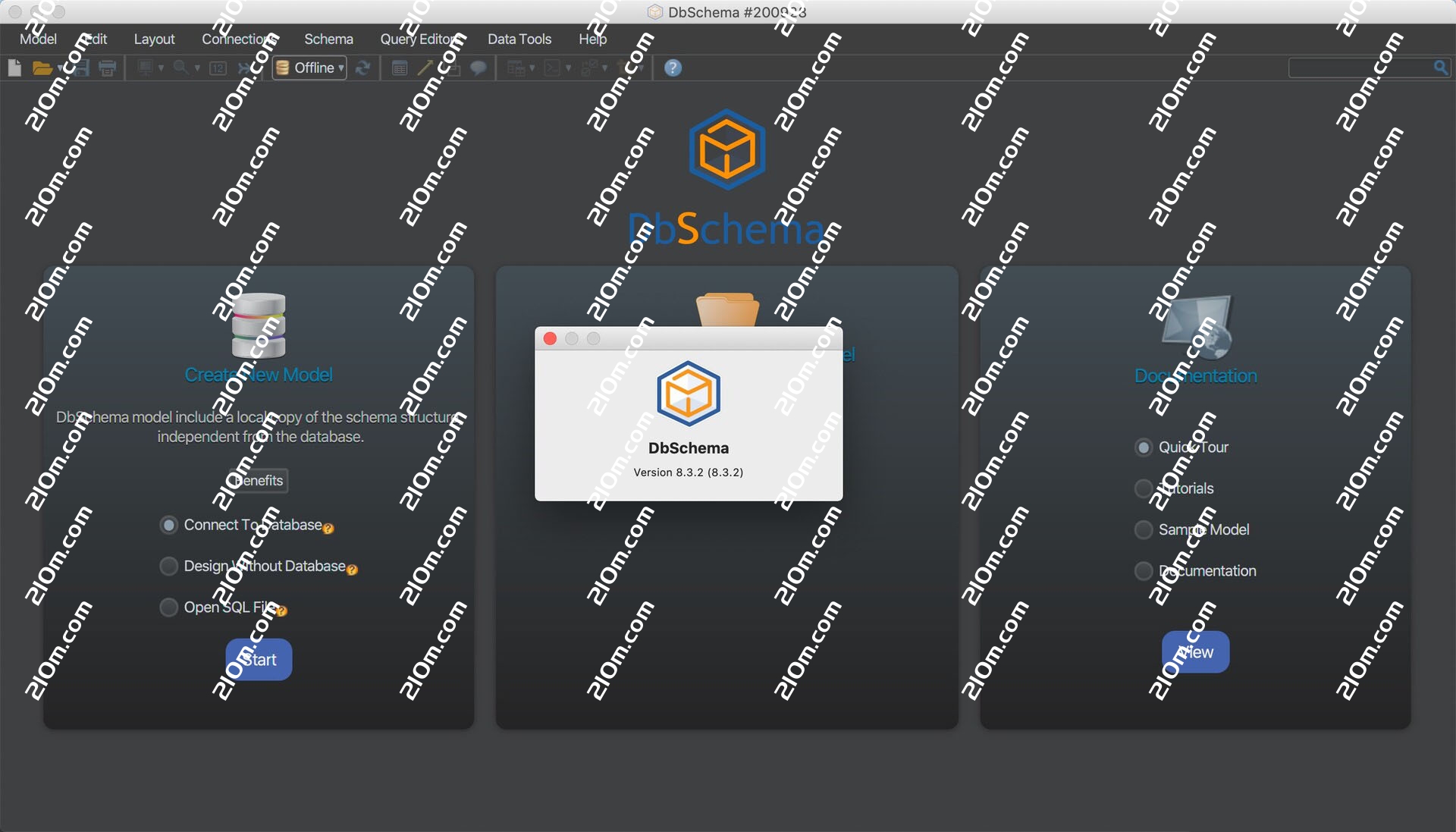Click the Benefits button
1456x832 pixels.
click(258, 480)
